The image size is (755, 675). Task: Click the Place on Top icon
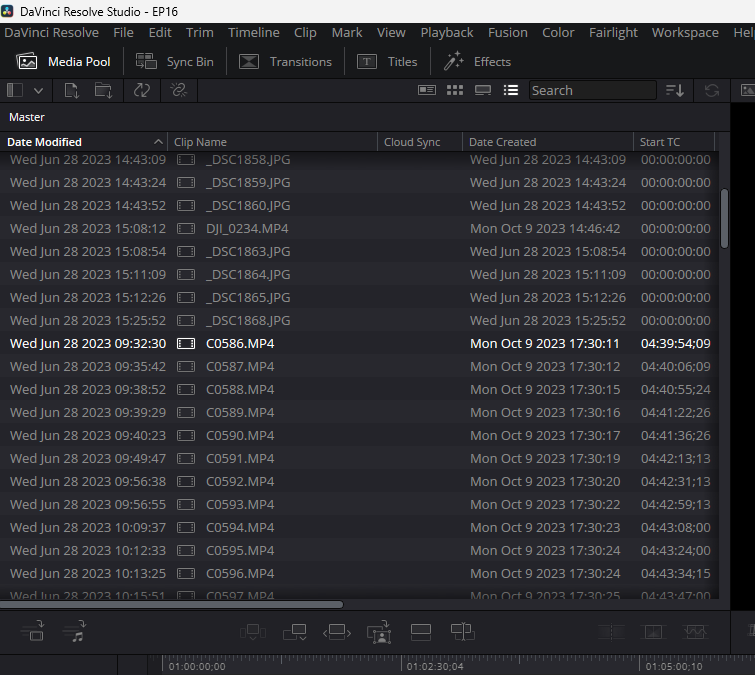pyautogui.click(x=420, y=632)
